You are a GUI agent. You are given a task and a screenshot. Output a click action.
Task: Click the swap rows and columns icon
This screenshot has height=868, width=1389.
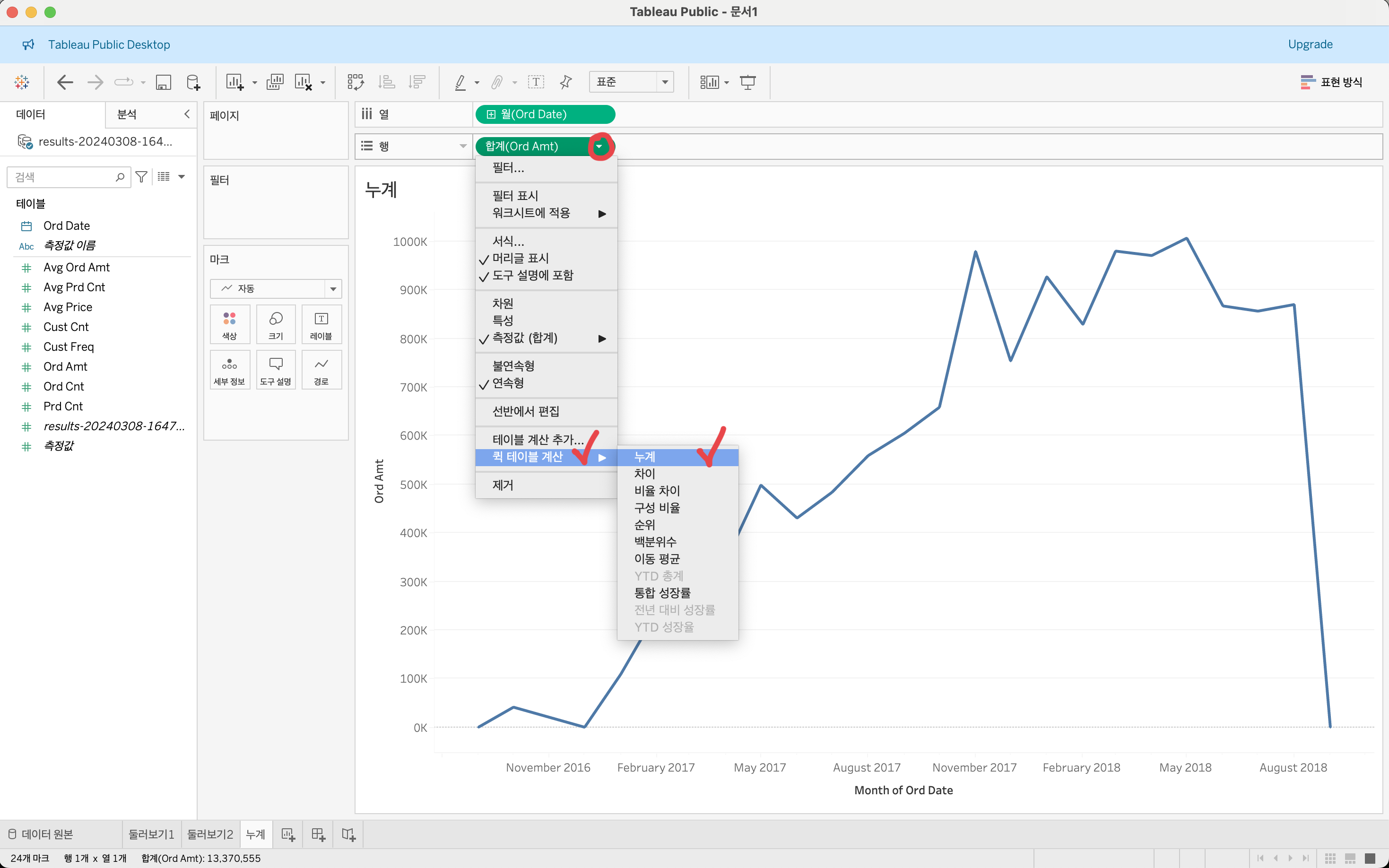(x=355, y=82)
